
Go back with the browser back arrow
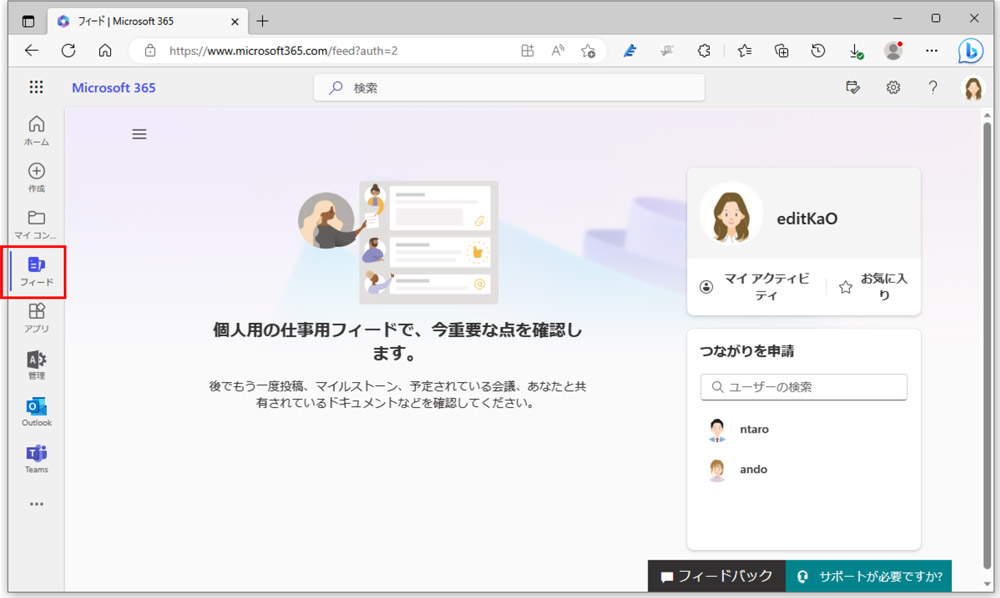pos(31,51)
